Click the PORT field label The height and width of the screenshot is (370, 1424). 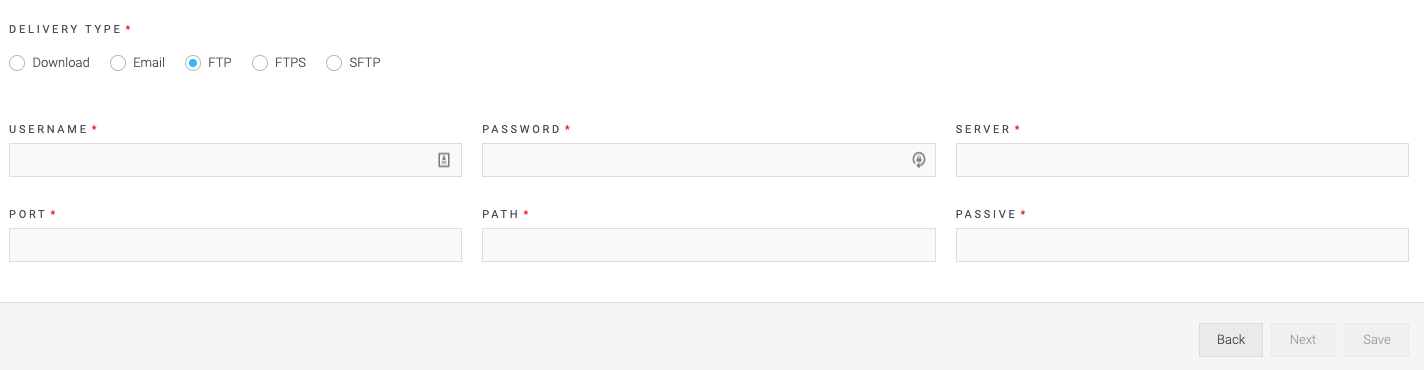pos(27,214)
